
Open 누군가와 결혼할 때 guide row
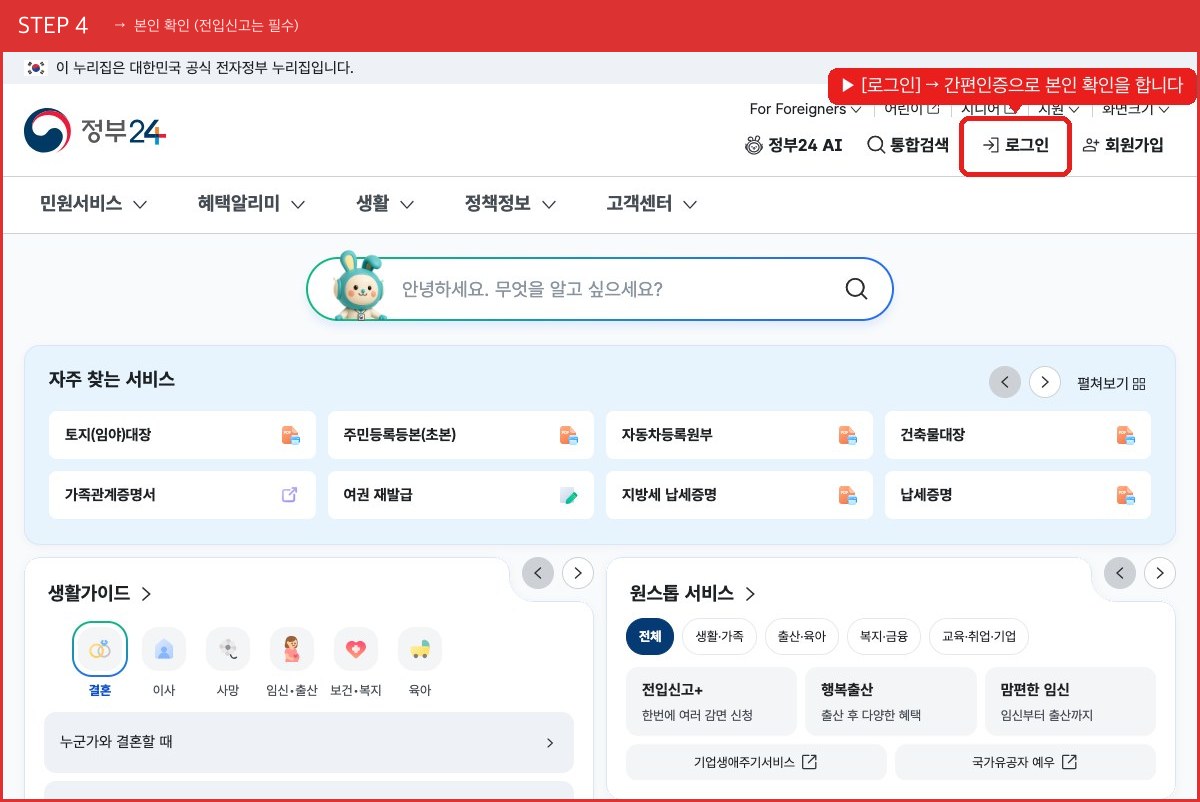pyautogui.click(x=309, y=742)
